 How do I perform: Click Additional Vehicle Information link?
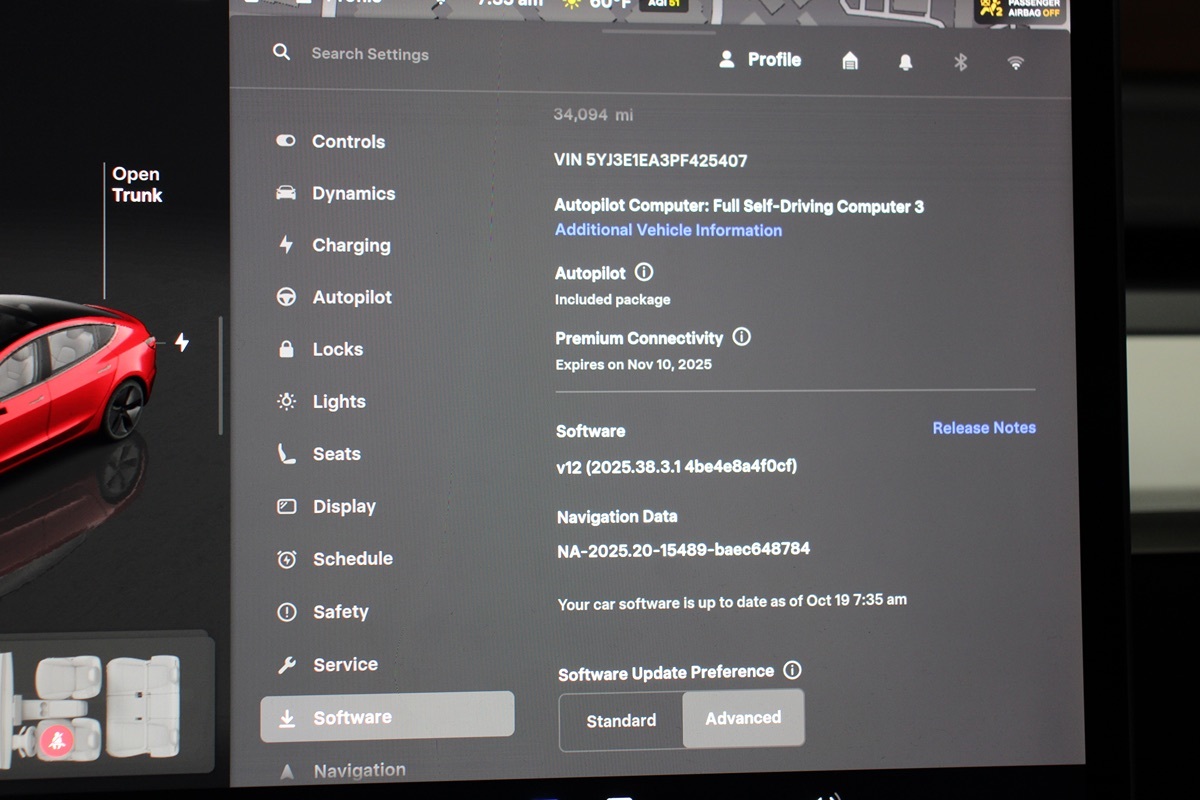tap(668, 230)
